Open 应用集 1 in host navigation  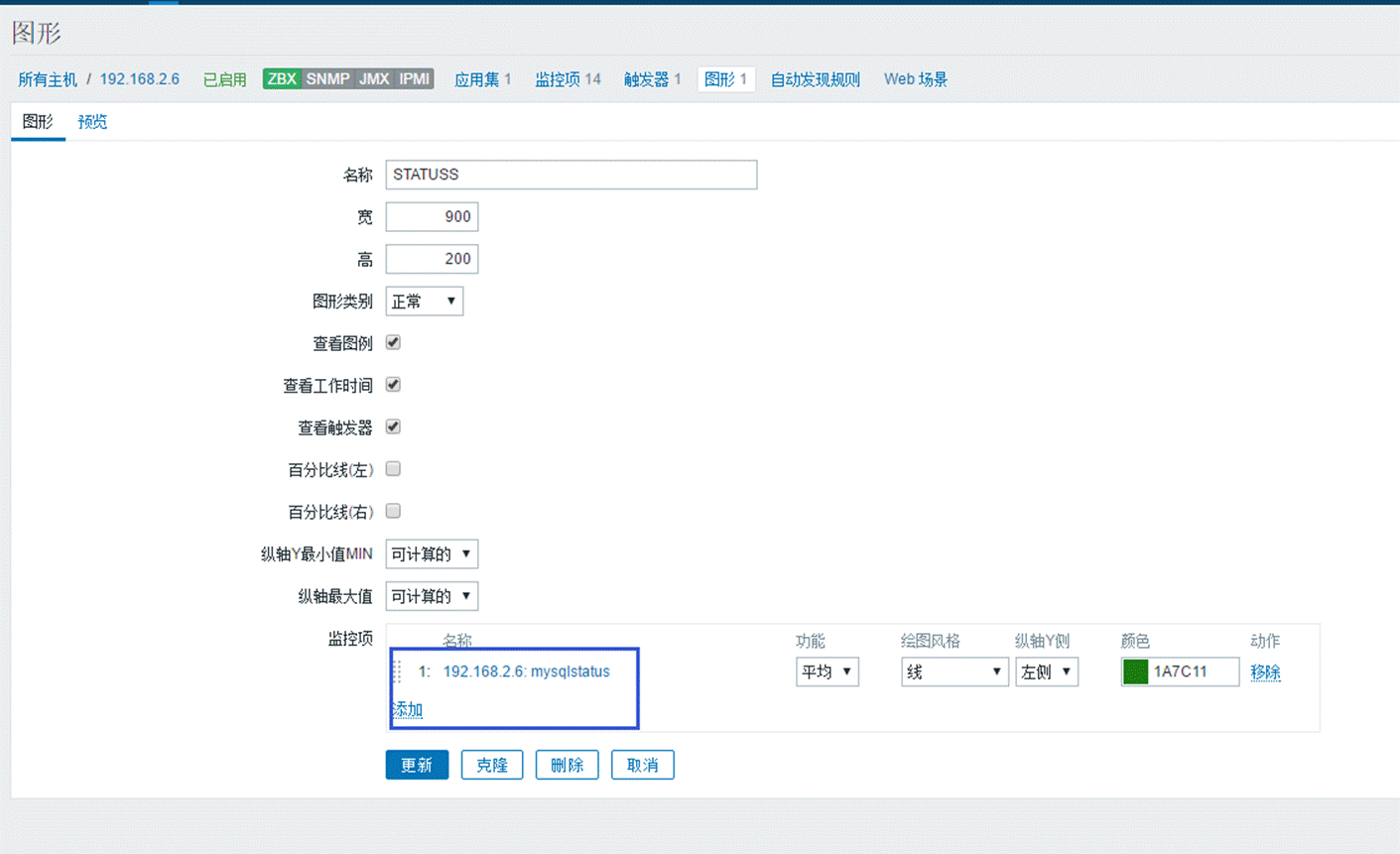coord(482,79)
